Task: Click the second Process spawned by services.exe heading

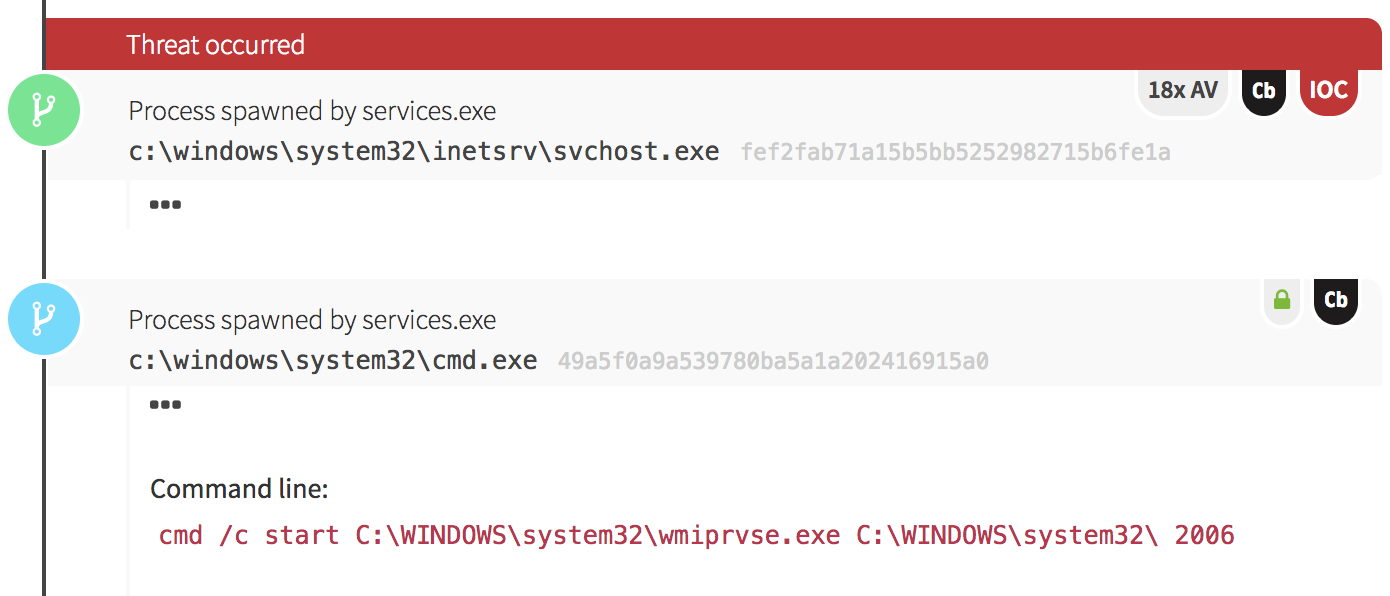Action: click(312, 320)
